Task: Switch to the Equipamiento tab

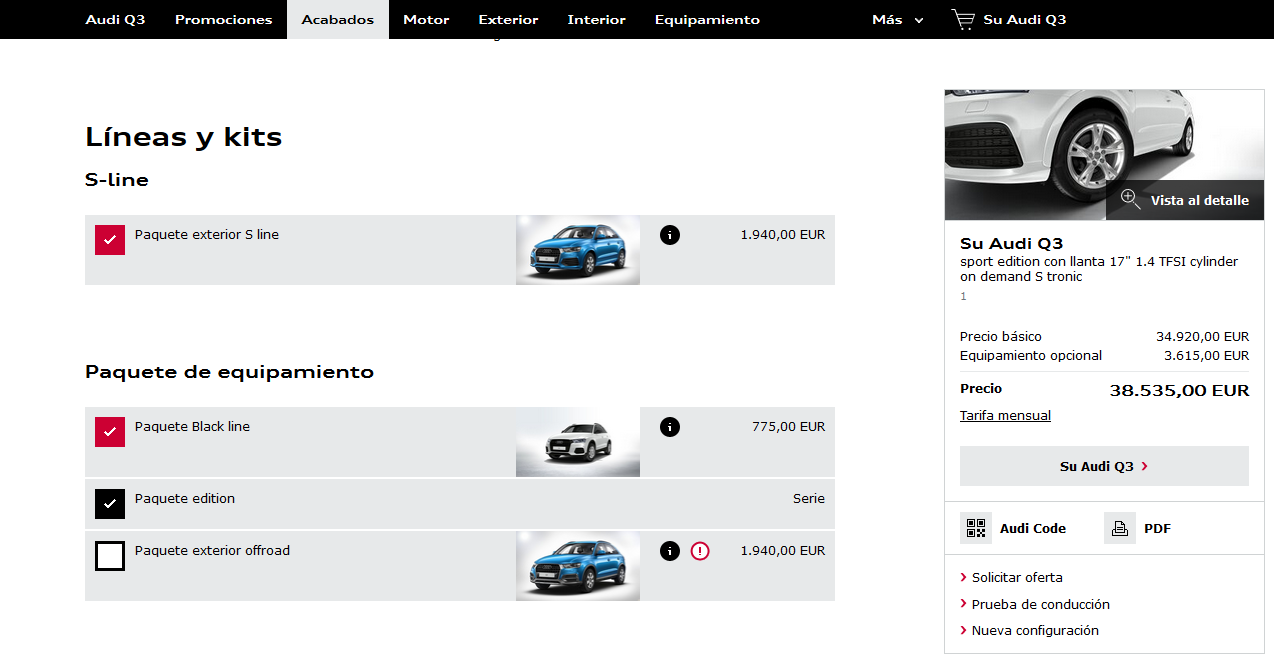Action: click(707, 19)
